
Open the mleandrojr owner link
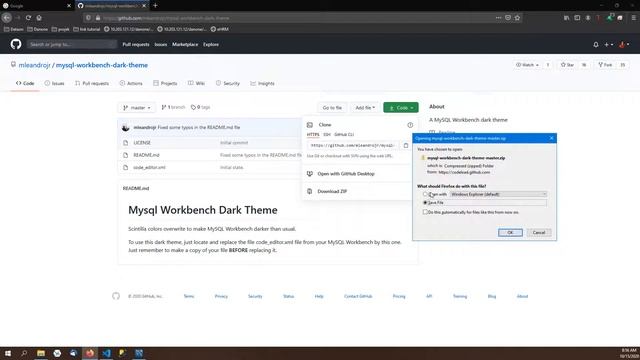coord(34,65)
